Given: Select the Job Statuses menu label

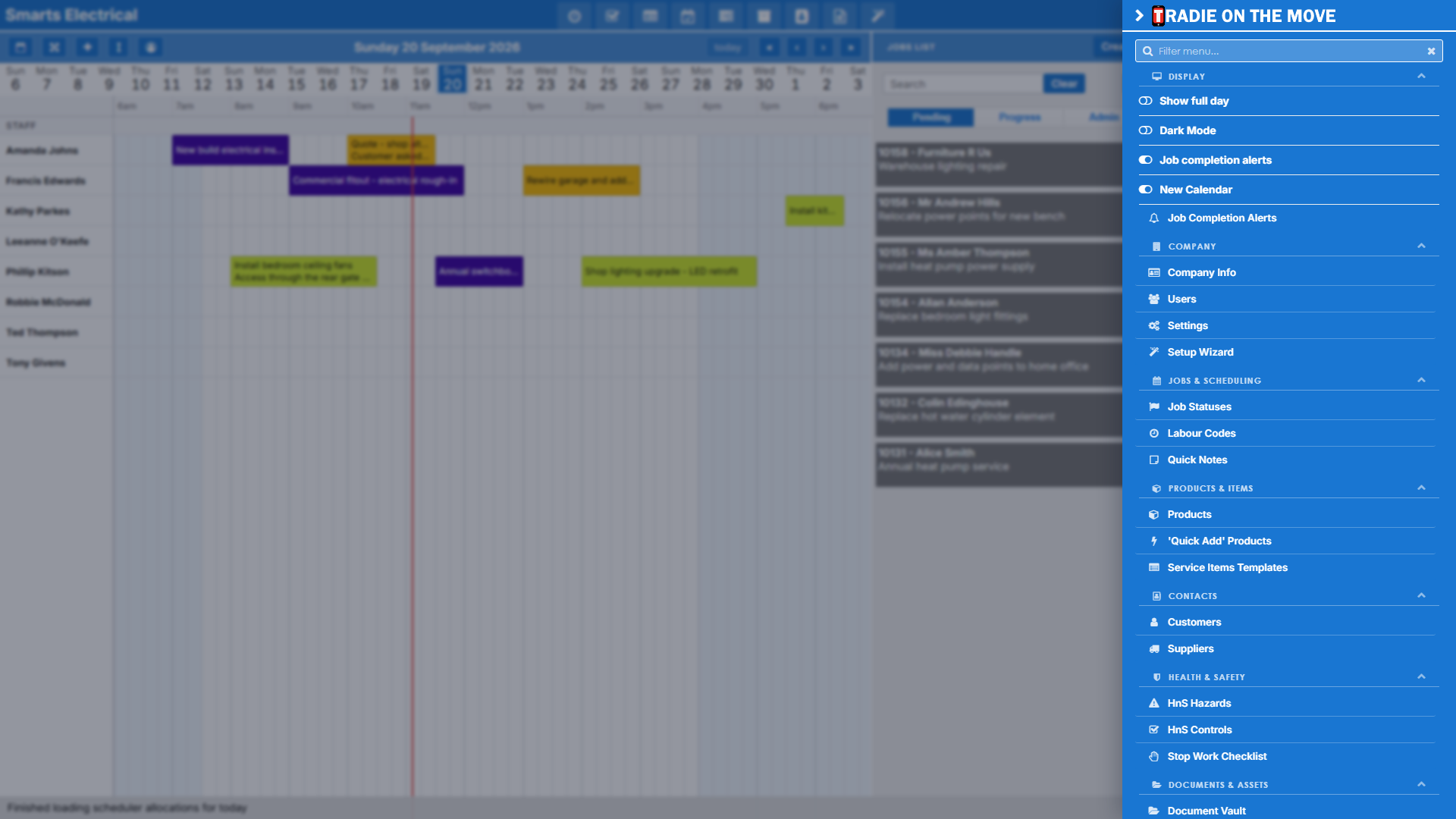Looking at the screenshot, I should [1199, 406].
